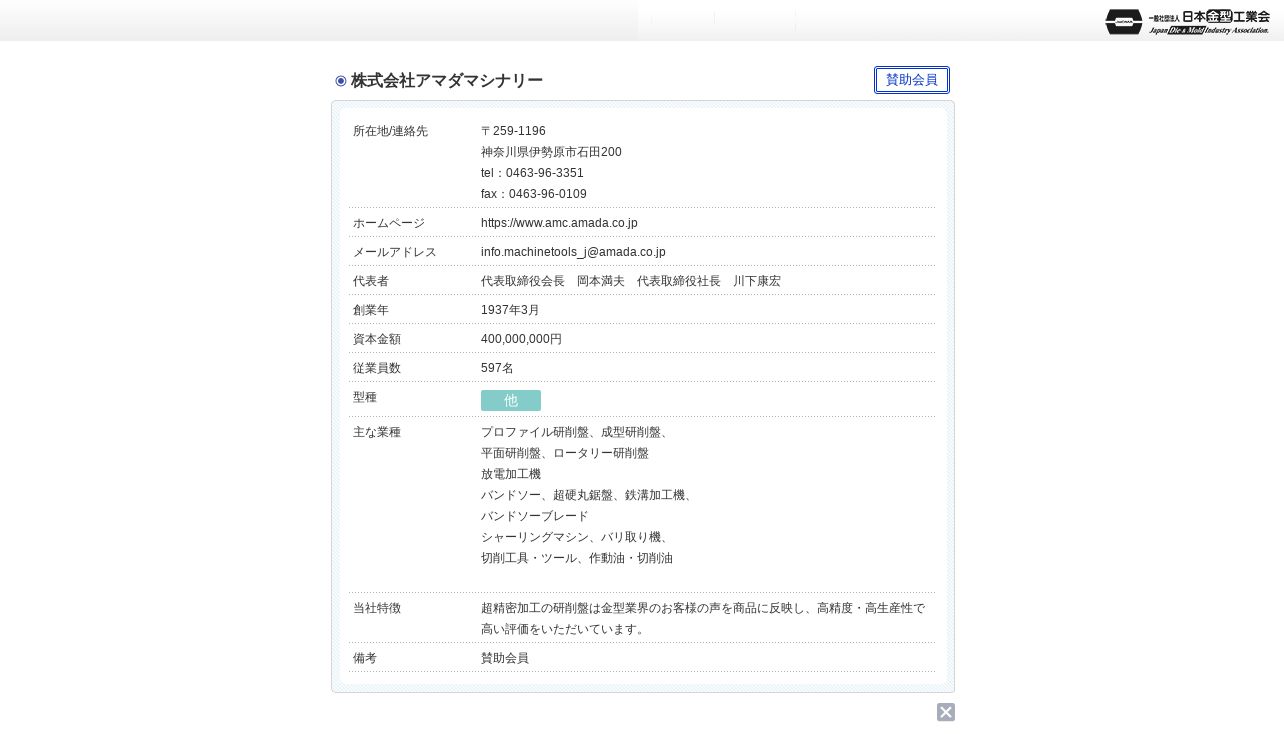Click the 主な業種 label
Image resolution: width=1284 pixels, height=734 pixels.
(377, 432)
